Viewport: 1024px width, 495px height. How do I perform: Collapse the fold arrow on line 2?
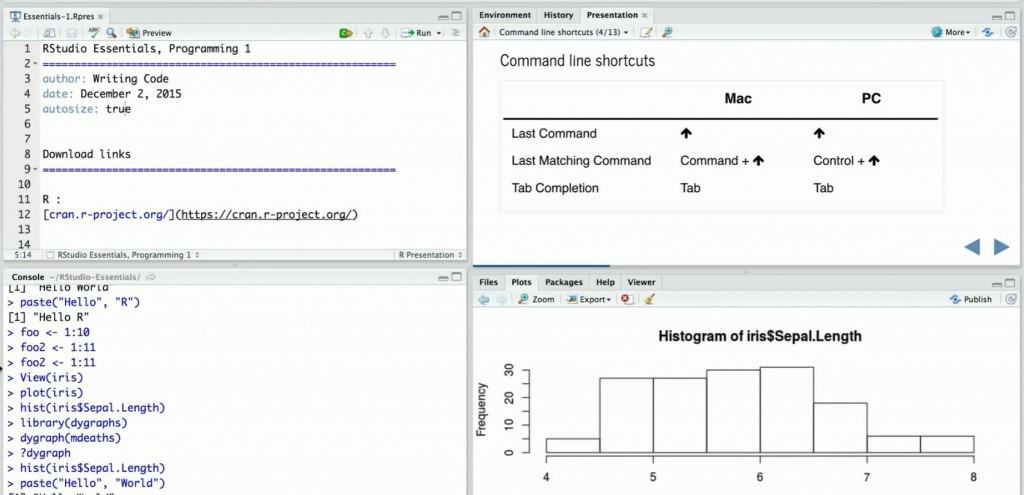(36, 64)
